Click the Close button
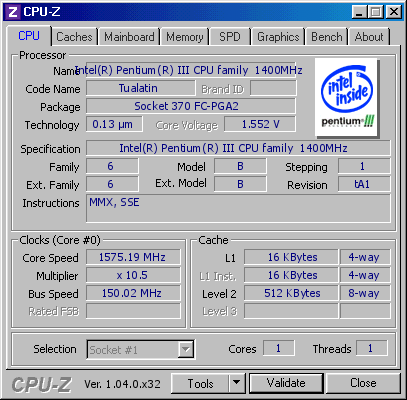Screen dimensions: 407x400 point(363,383)
